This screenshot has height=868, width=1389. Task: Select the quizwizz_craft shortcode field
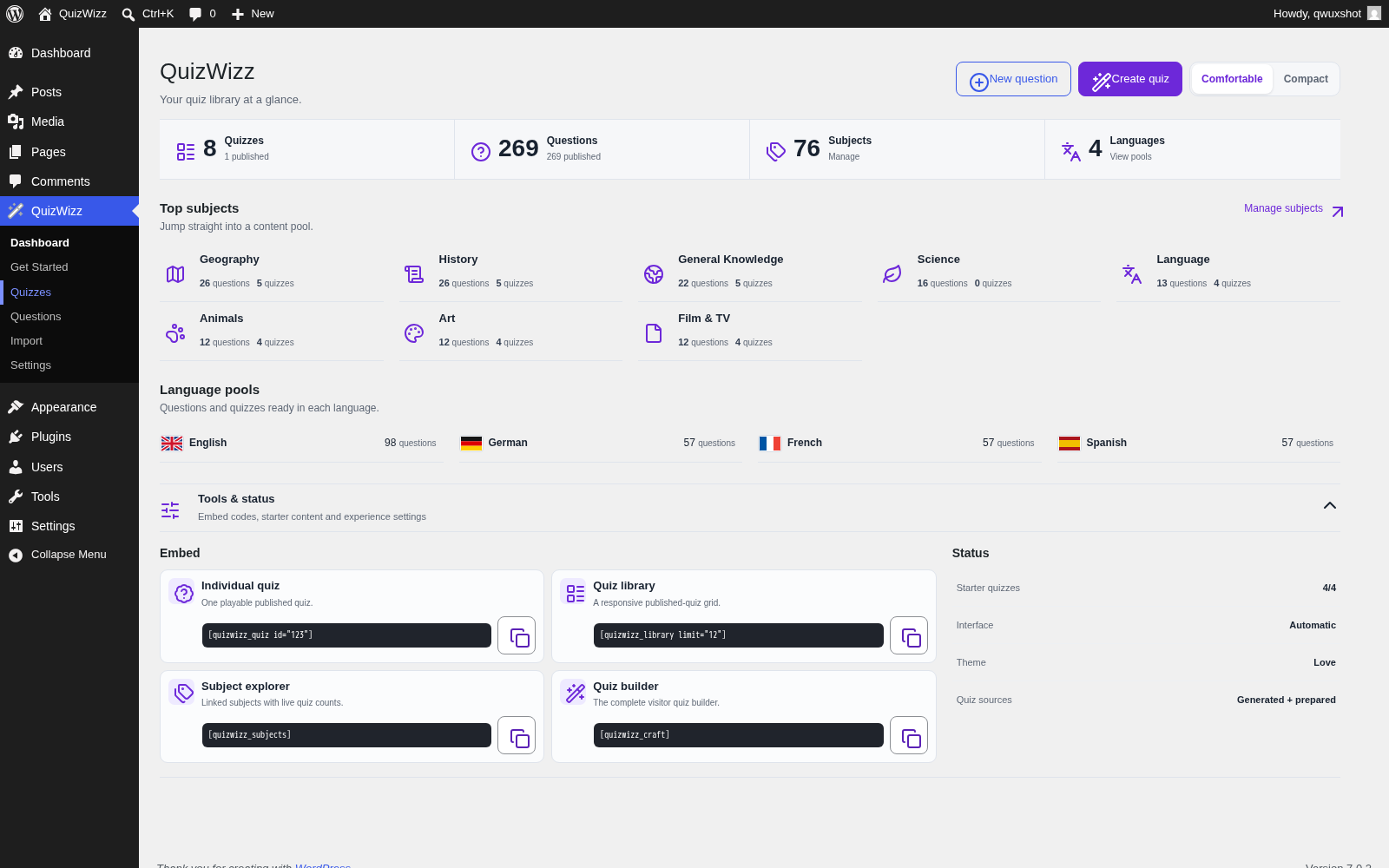pyautogui.click(x=739, y=735)
